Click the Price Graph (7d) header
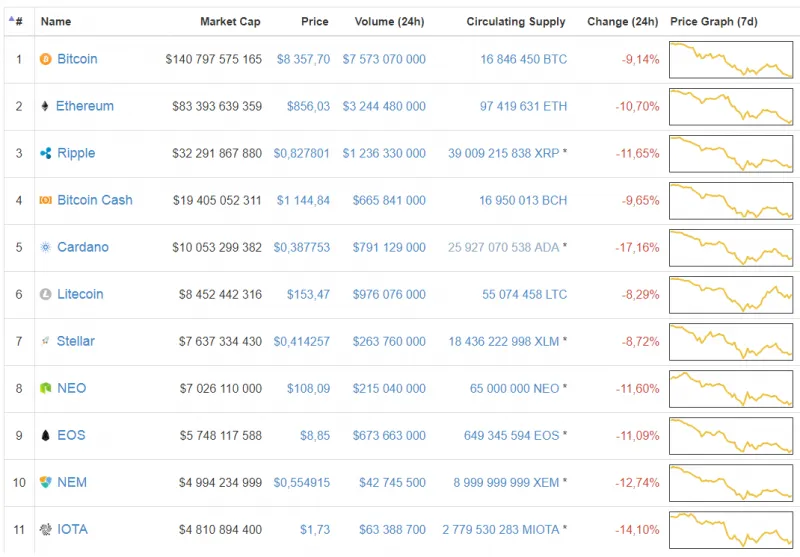The width and height of the screenshot is (800, 557). point(714,21)
